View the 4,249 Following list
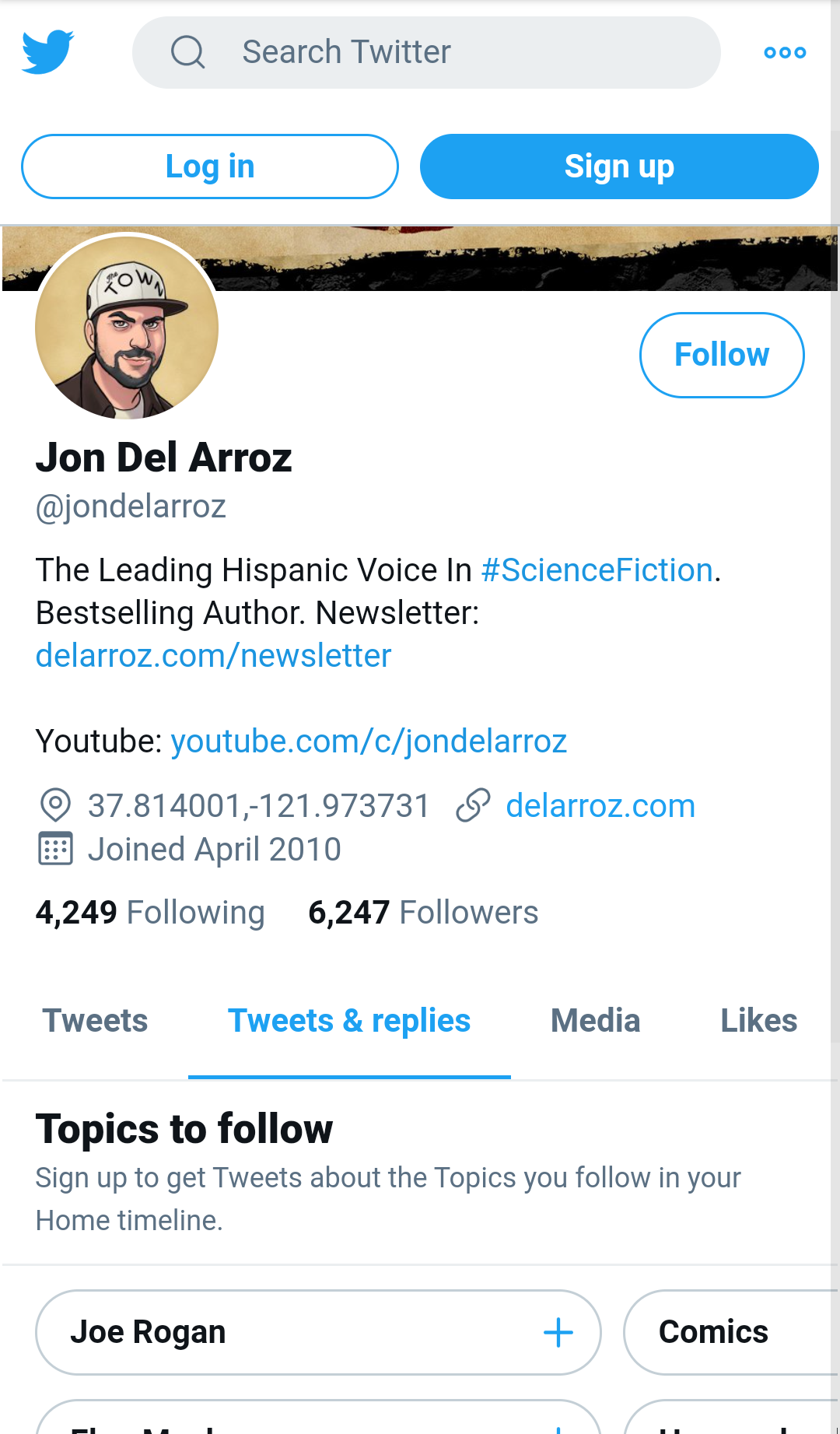Viewport: 840px width, 1434px height. (150, 912)
